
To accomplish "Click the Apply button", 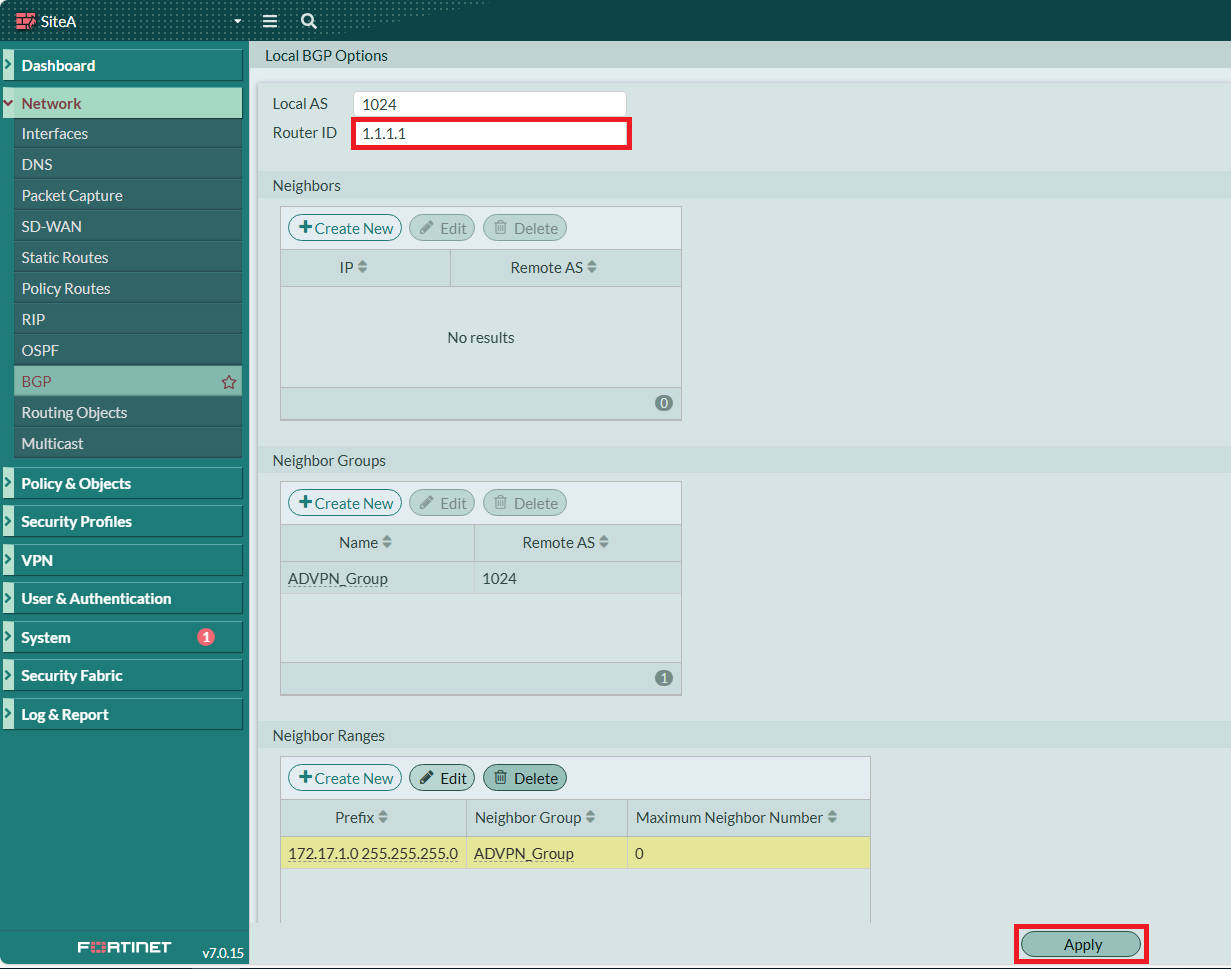I will coord(1081,944).
